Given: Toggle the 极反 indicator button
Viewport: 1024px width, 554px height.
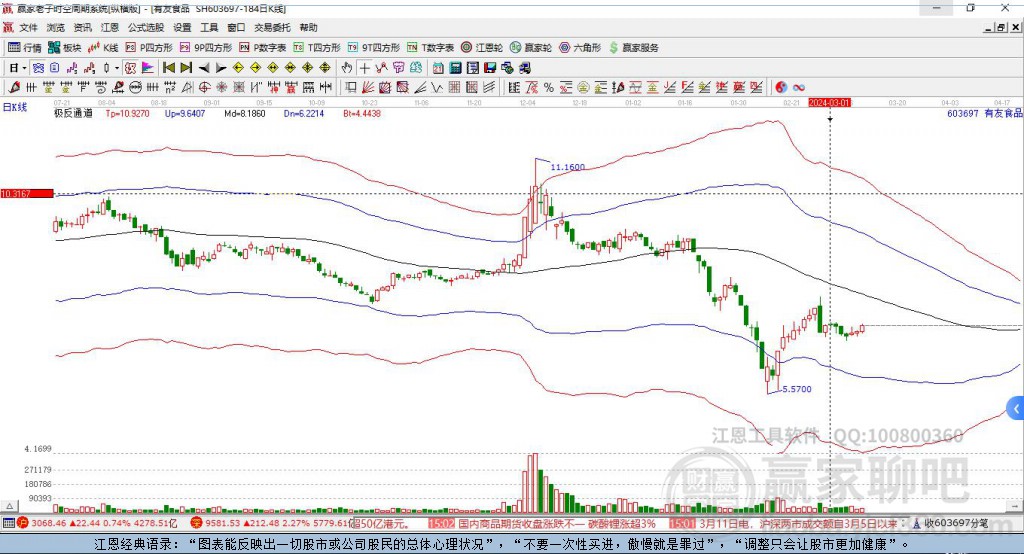Looking at the screenshot, I should coord(131,68).
